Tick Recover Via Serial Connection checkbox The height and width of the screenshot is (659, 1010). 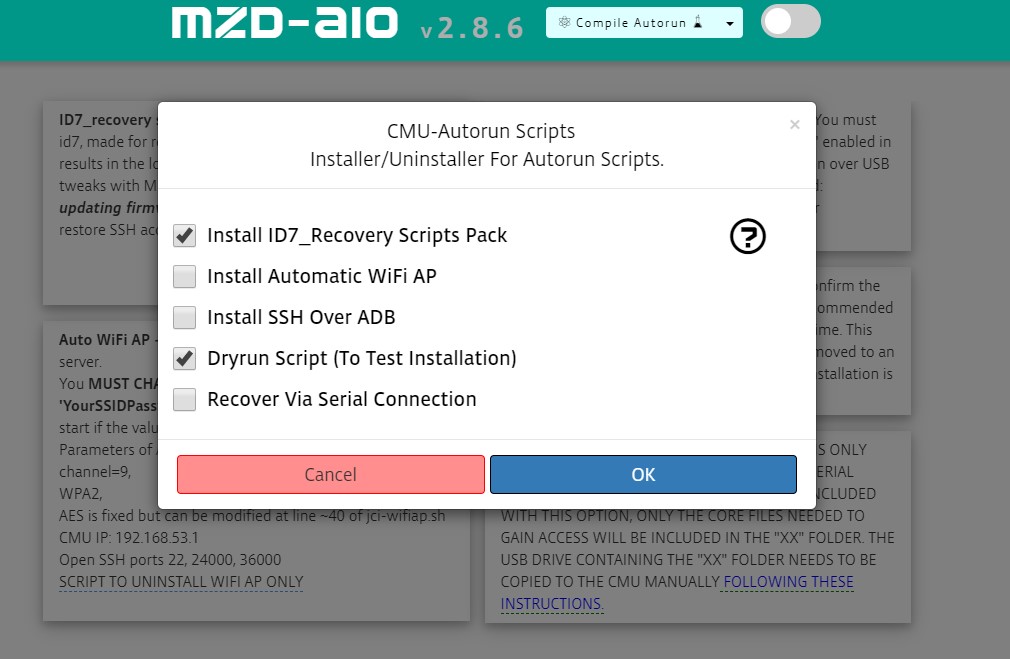(x=184, y=400)
